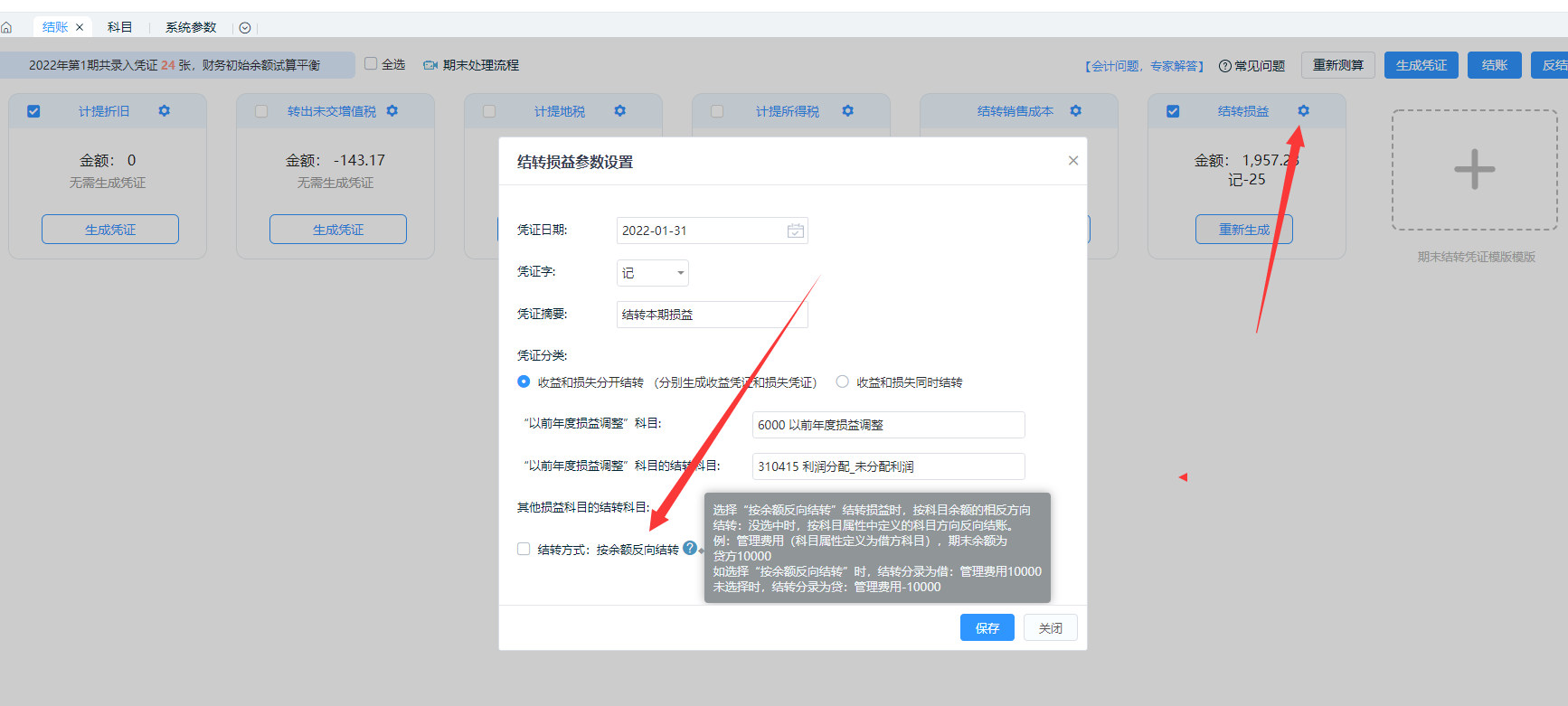The image size is (1568, 706).
Task: Click the 凭证摘要 input field
Action: tap(711, 315)
